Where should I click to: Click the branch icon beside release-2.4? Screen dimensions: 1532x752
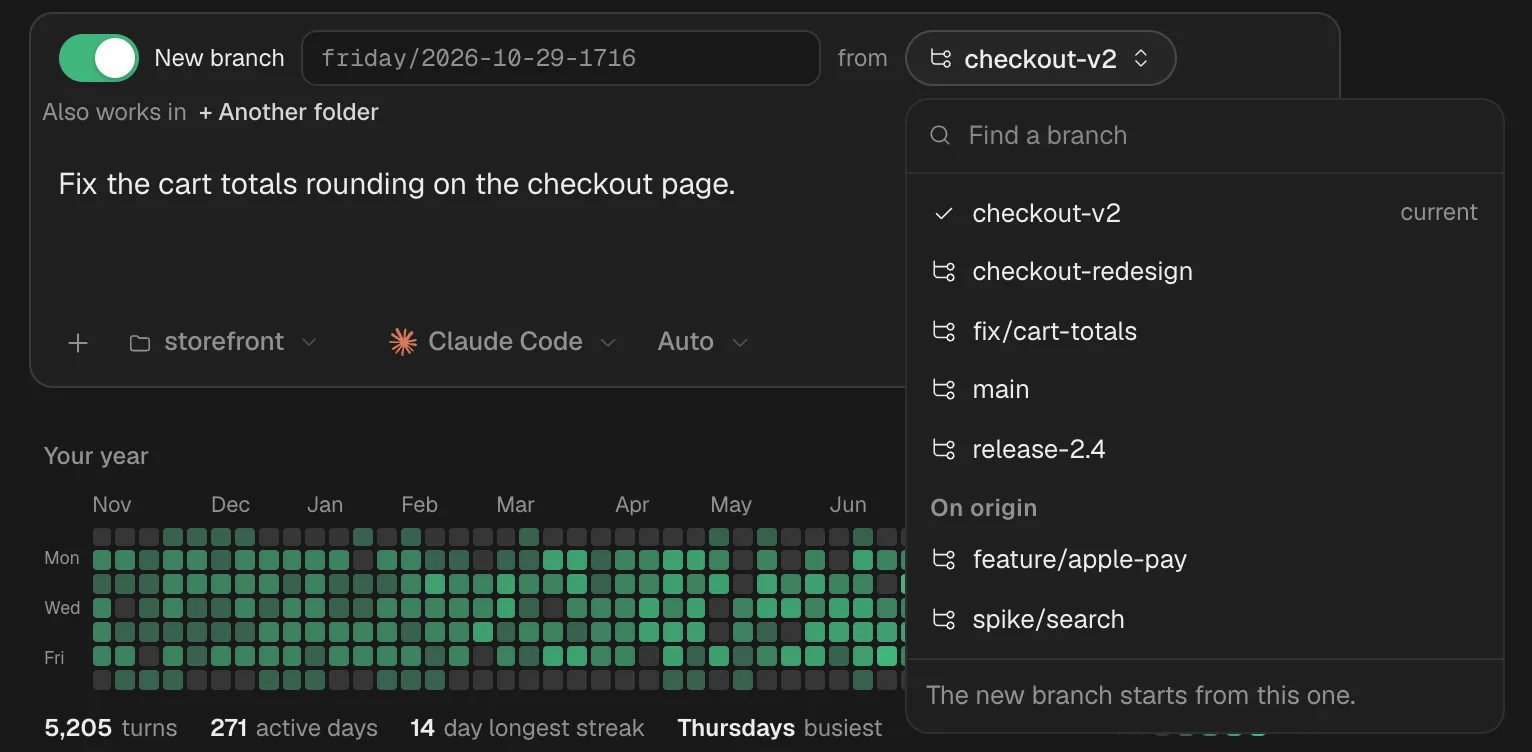coord(943,449)
